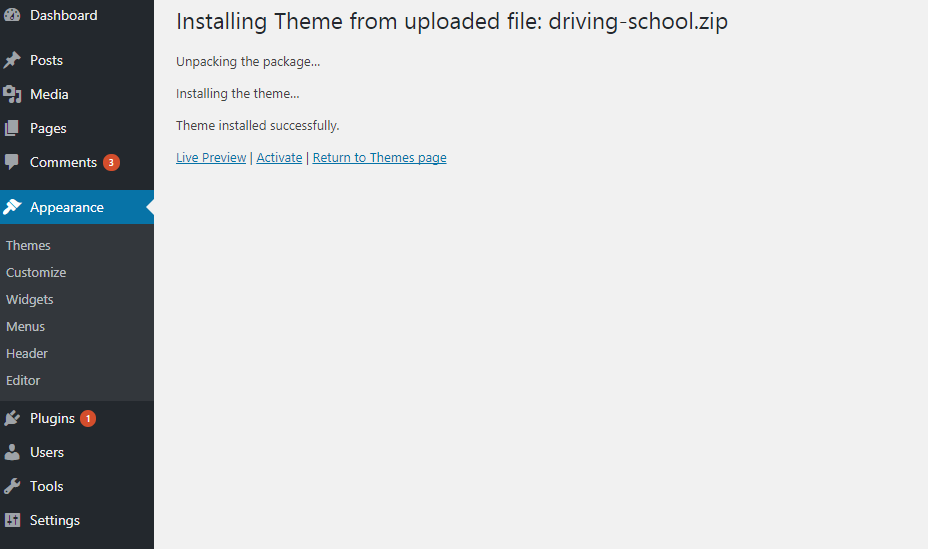
Task: Open Menus under Appearance
Action: 25,327
